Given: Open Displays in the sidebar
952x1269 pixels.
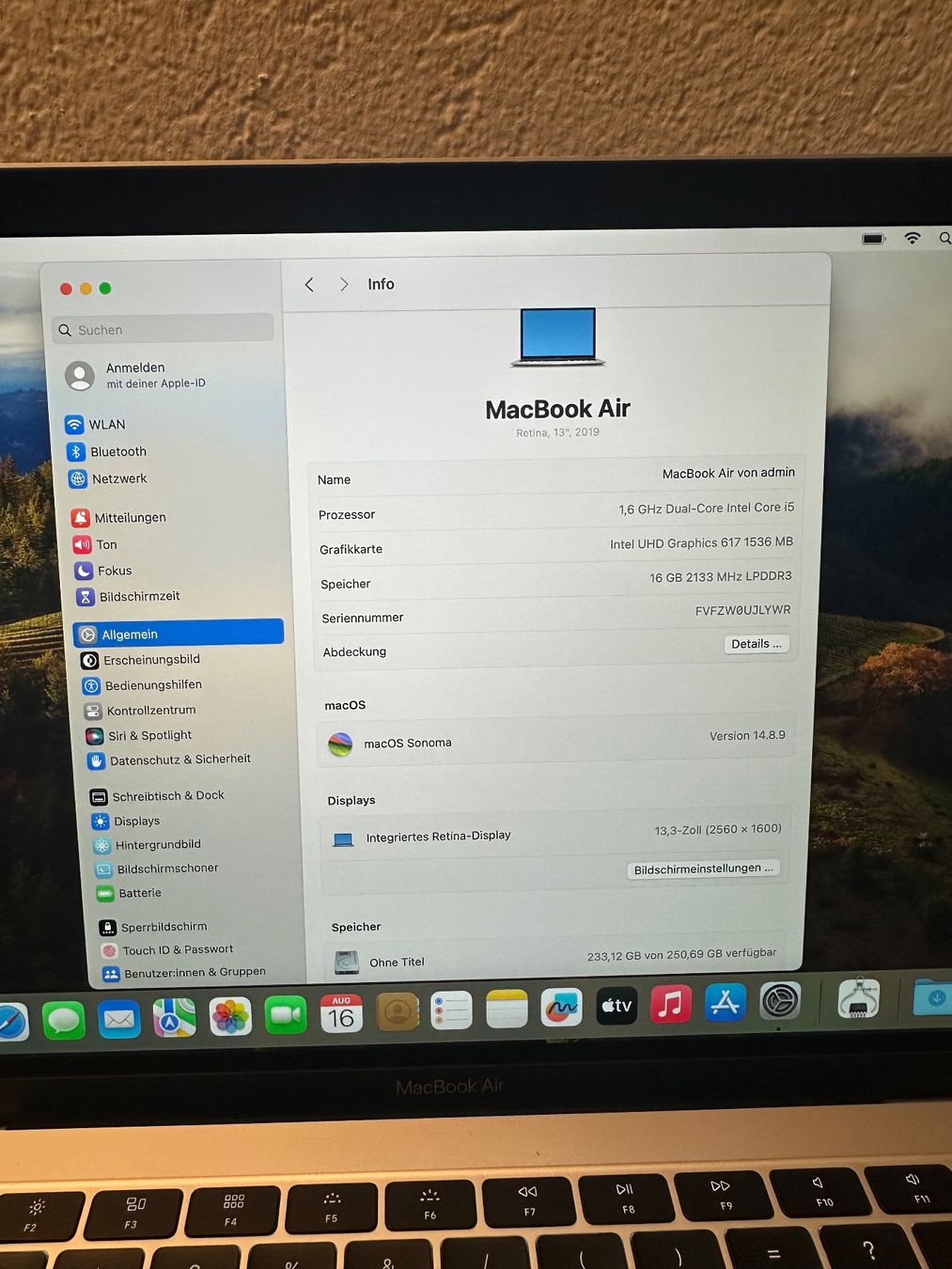Looking at the screenshot, I should coord(126,821).
